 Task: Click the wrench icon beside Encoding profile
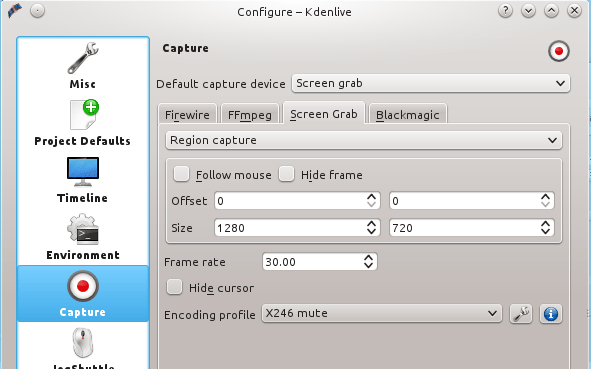point(521,314)
